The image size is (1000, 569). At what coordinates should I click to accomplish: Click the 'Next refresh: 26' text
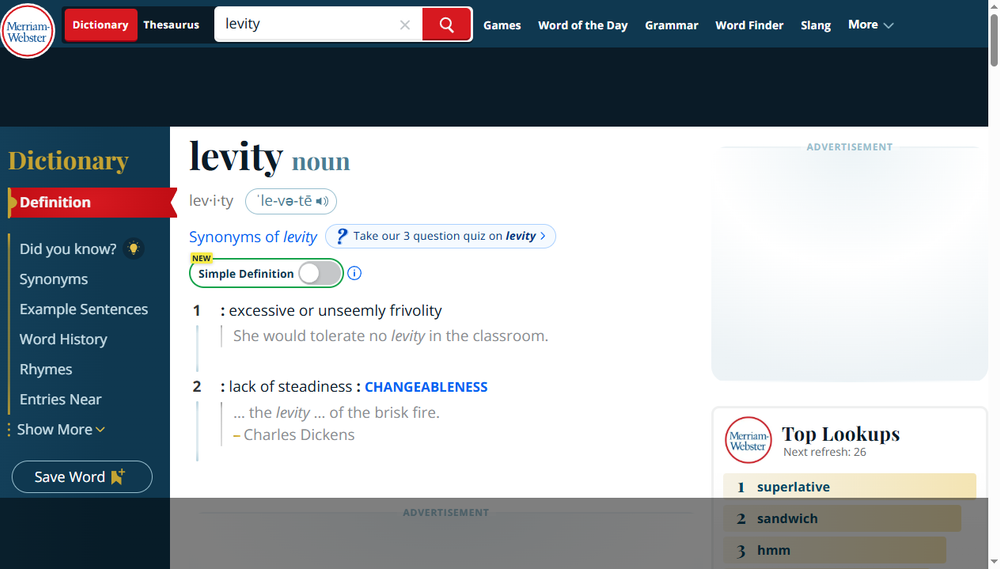(x=825, y=452)
